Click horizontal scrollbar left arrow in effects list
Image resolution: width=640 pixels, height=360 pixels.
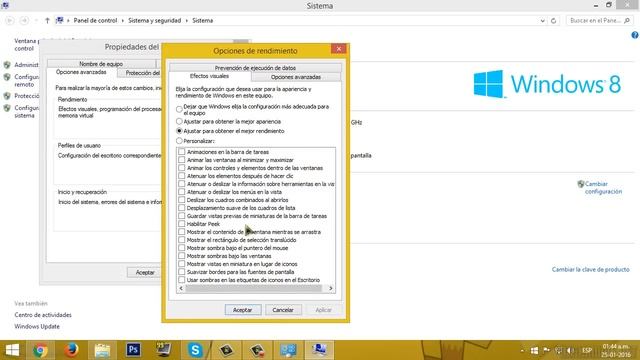181,288
